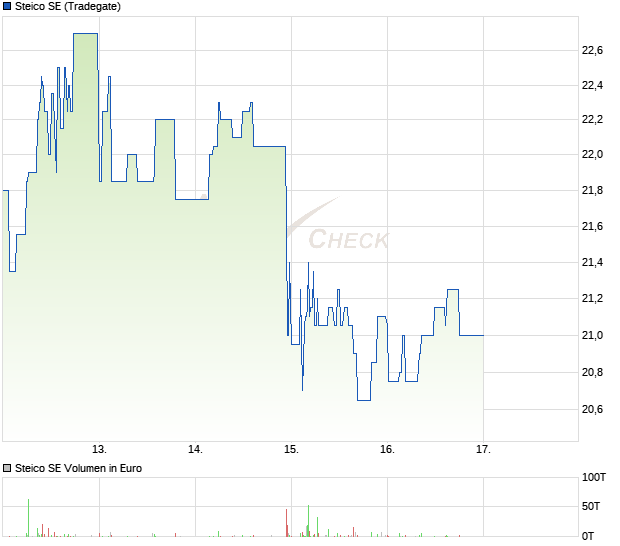Click the blue Steico SE legend square
The image size is (620, 546).
(x=7, y=6)
